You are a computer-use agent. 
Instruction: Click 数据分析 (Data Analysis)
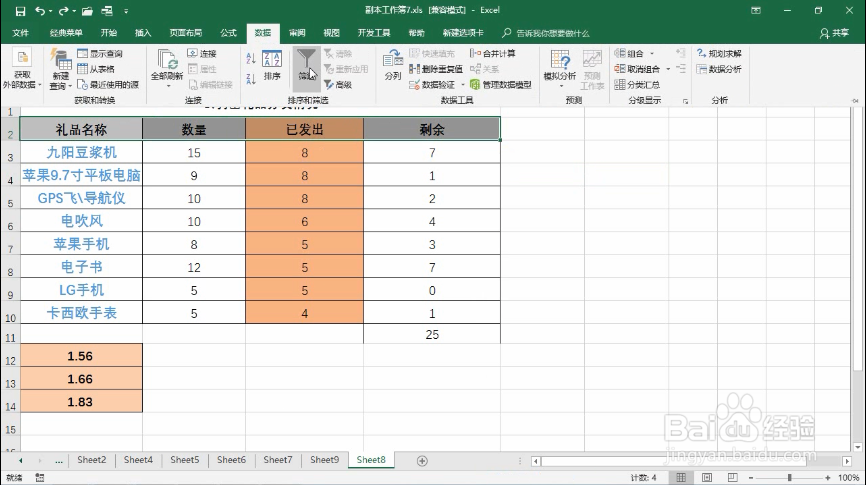tap(719, 69)
